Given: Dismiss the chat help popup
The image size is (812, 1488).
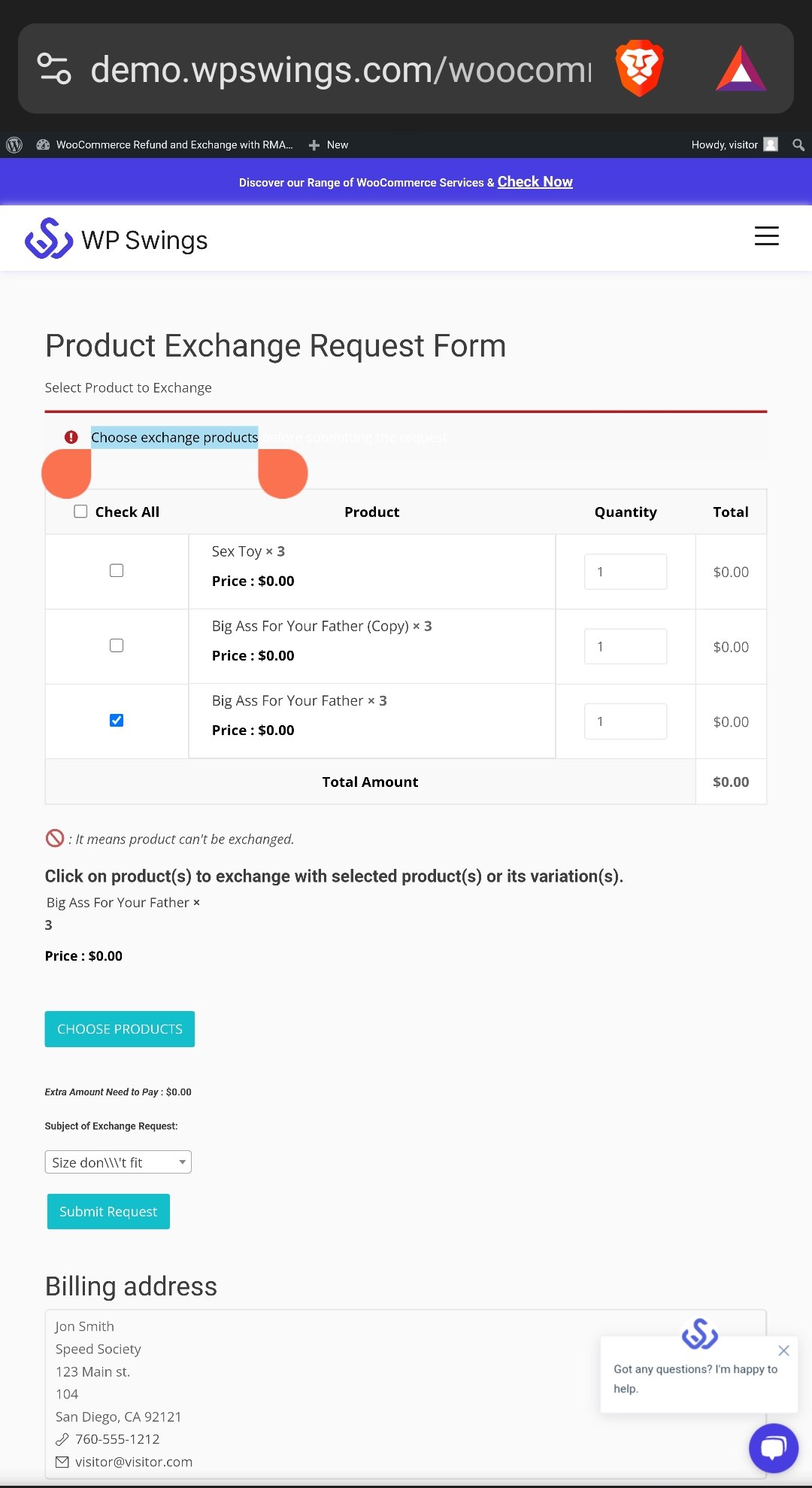Looking at the screenshot, I should [x=783, y=1350].
